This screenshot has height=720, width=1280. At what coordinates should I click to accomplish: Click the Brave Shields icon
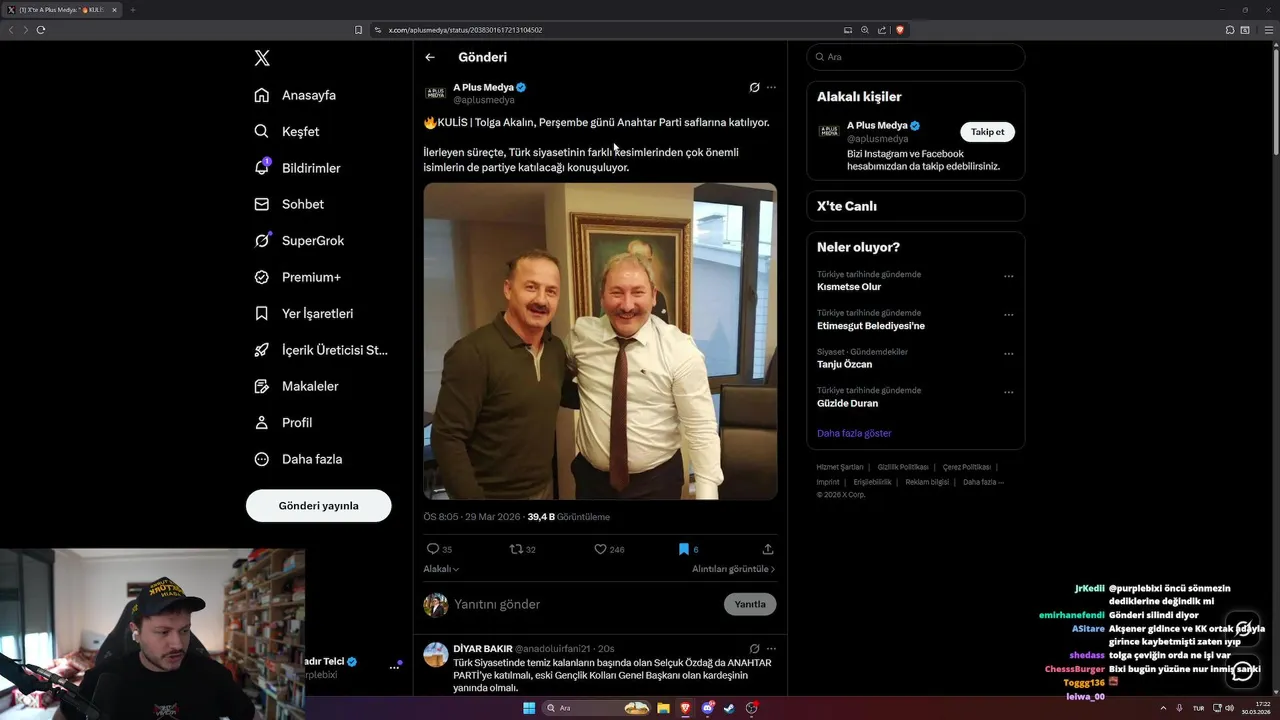tap(900, 30)
